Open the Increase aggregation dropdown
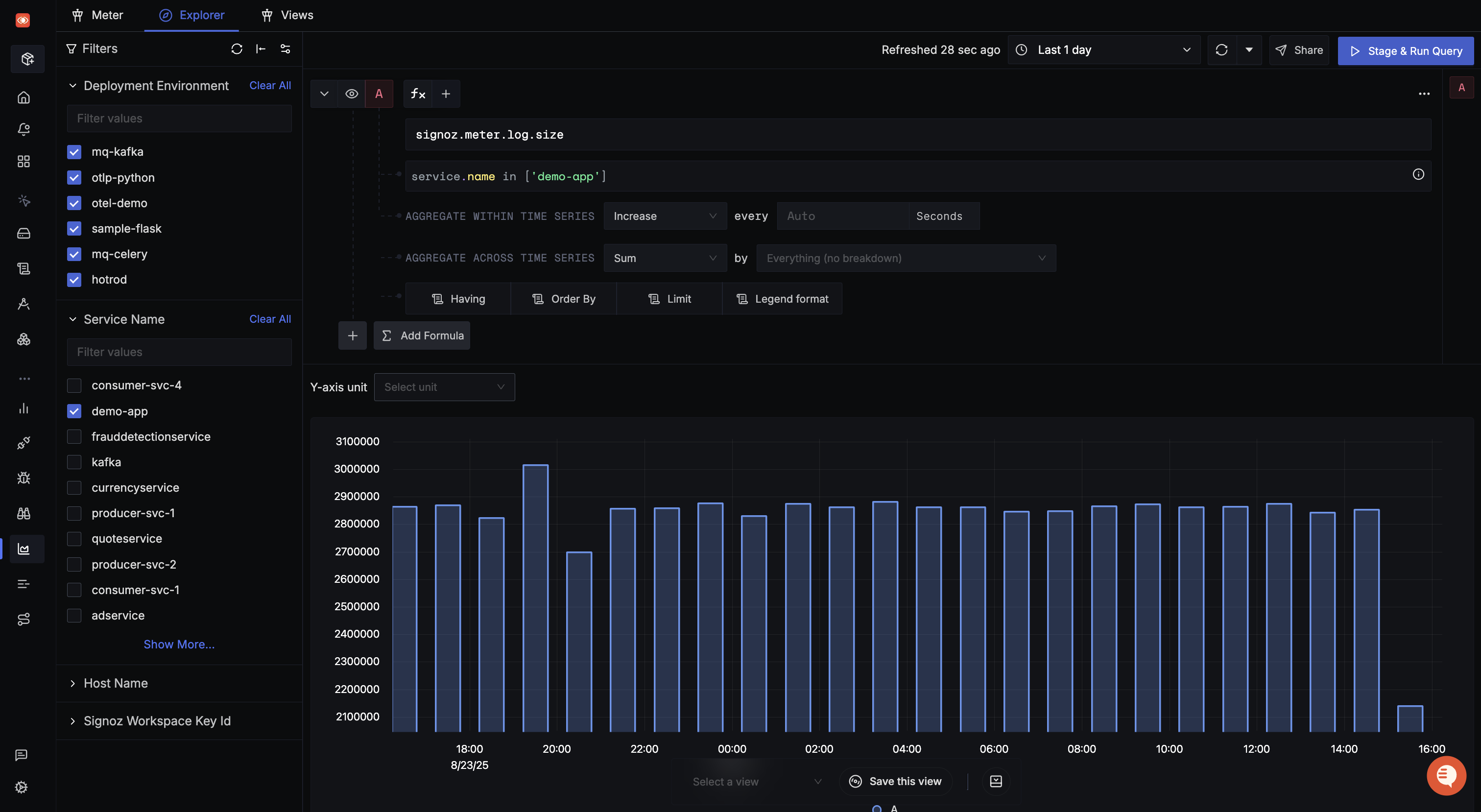1481x812 pixels. [665, 216]
